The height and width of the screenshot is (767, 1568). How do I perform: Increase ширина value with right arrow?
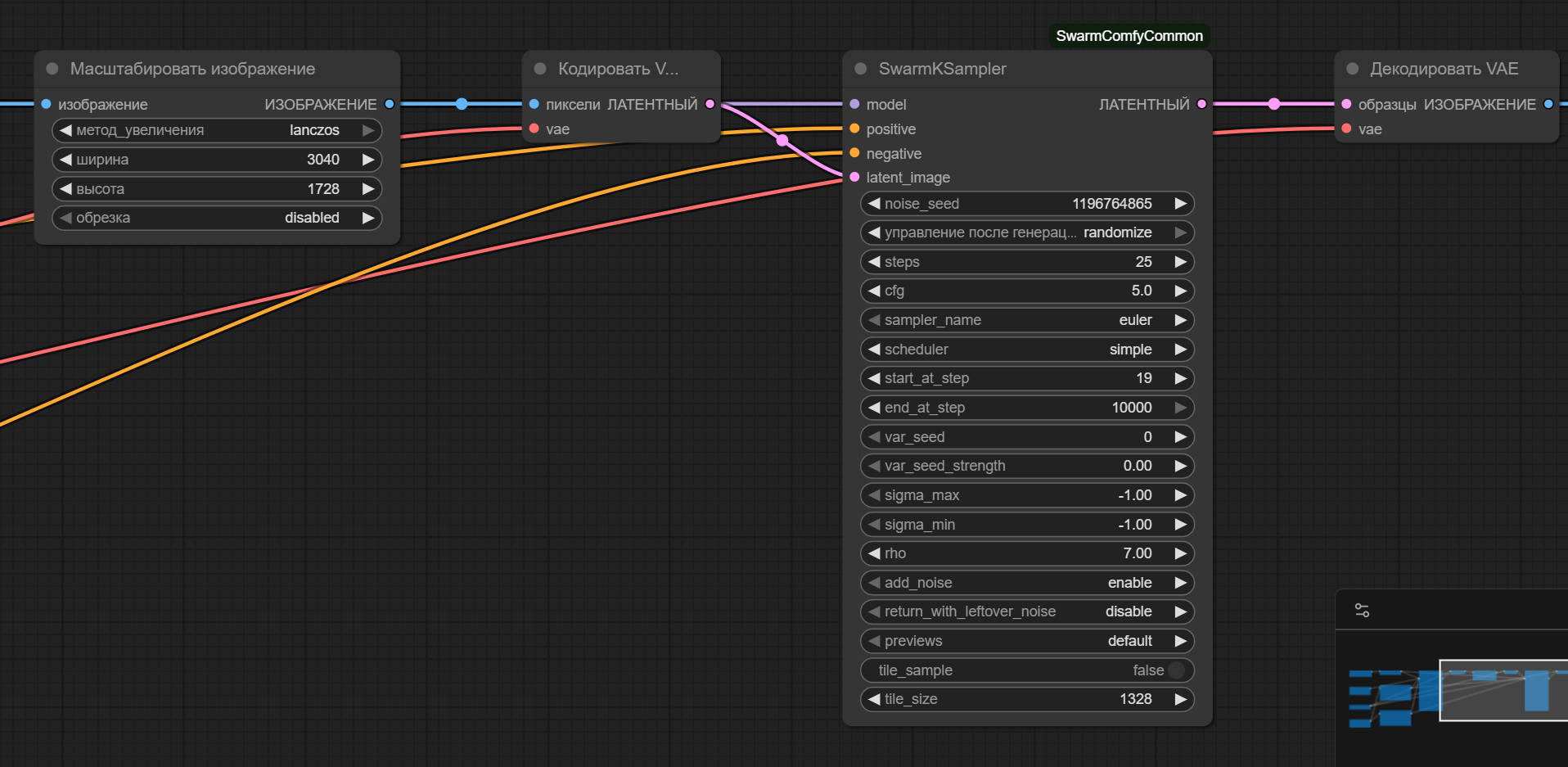pos(368,160)
